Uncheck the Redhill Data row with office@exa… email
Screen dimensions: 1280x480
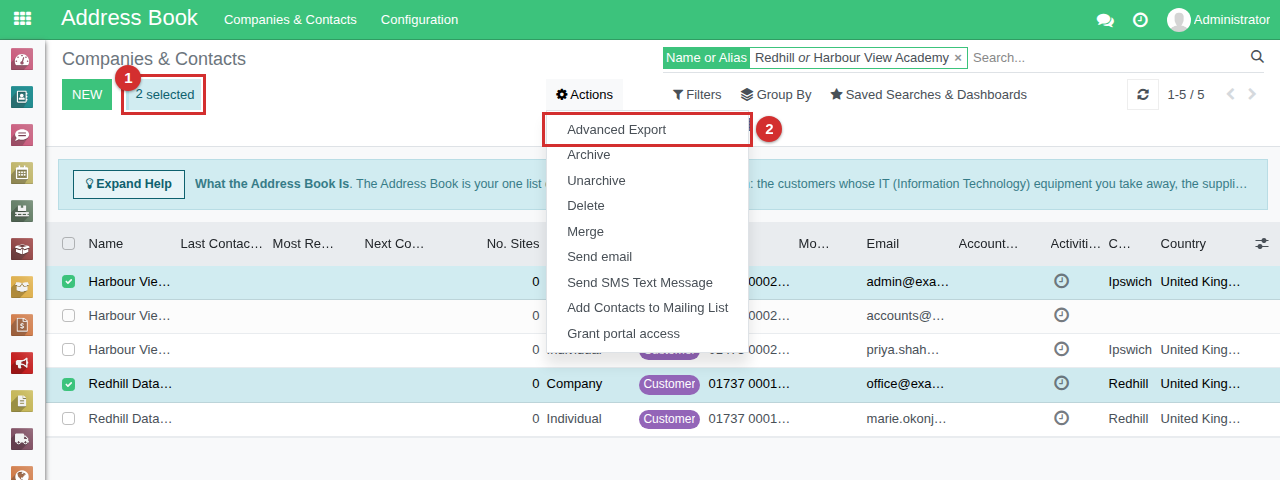coord(68,384)
